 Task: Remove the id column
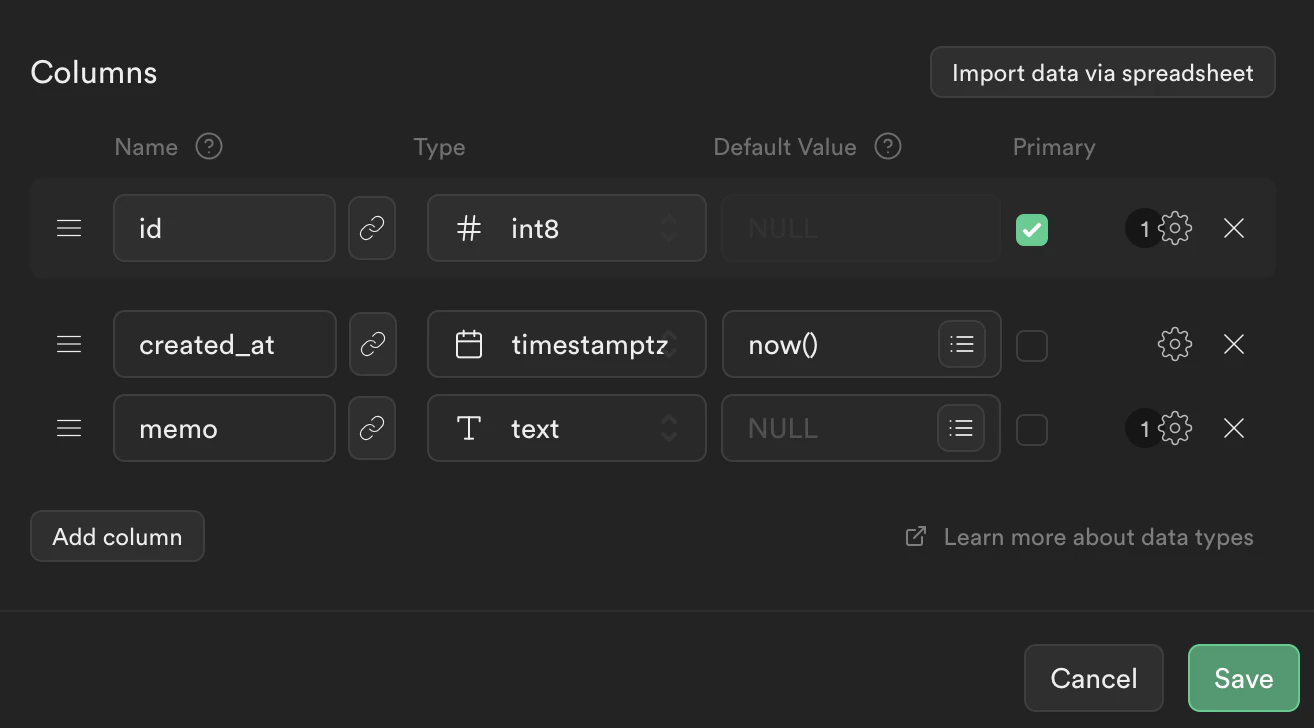point(1234,228)
